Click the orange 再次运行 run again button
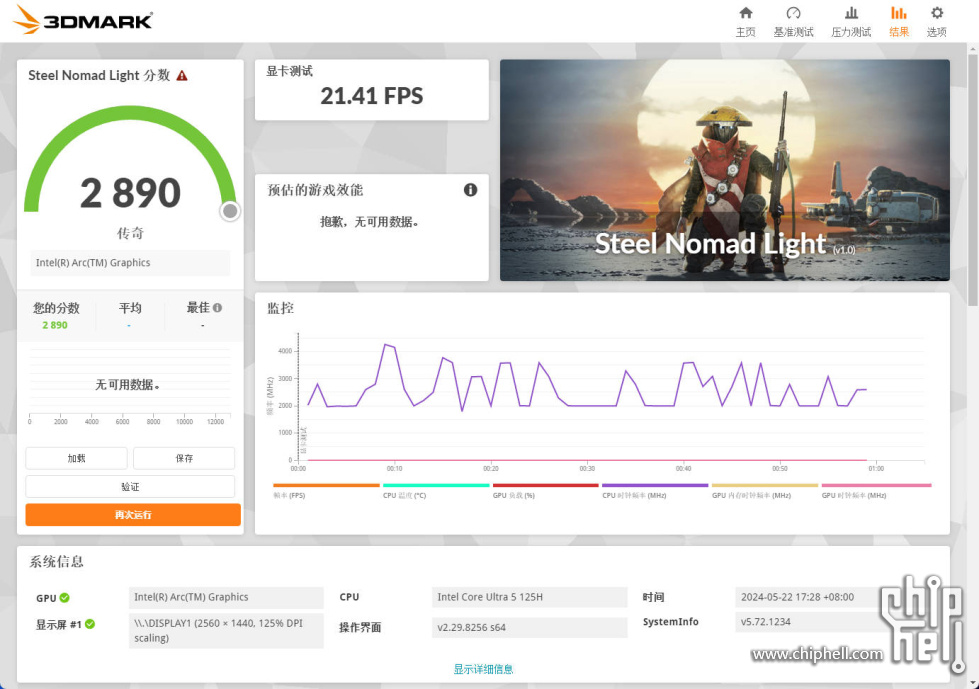Screen dimensions: 979x689 coord(133,515)
